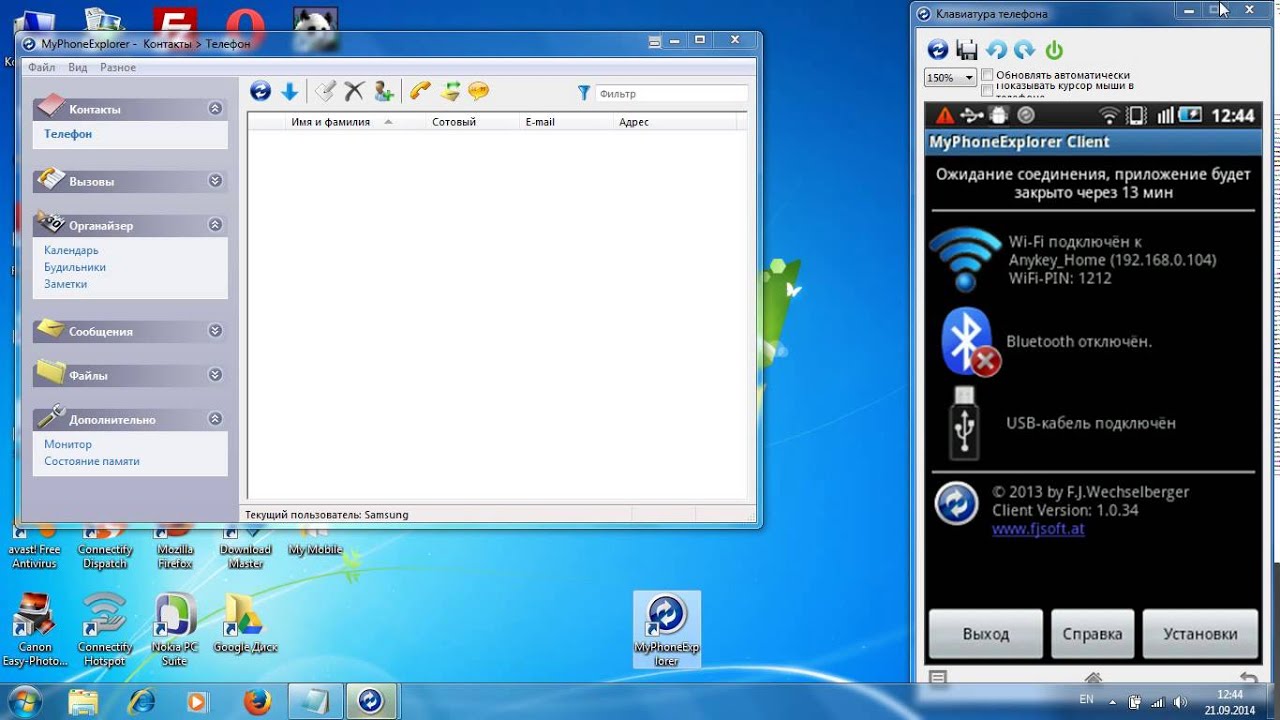Viewport: 1280px width, 720px height.
Task: Open Будильники in the sidebar
Action: (x=75, y=267)
